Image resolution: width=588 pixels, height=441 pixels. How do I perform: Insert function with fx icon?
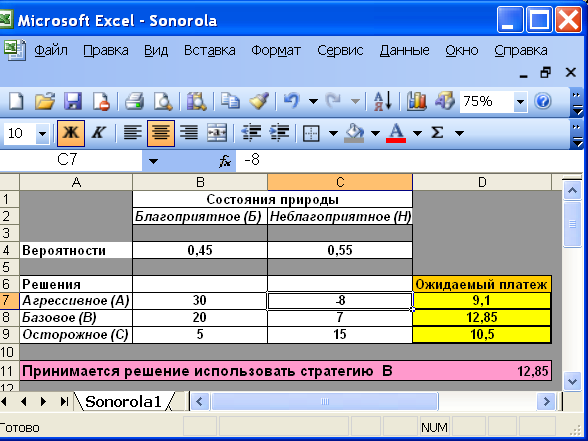click(x=225, y=161)
